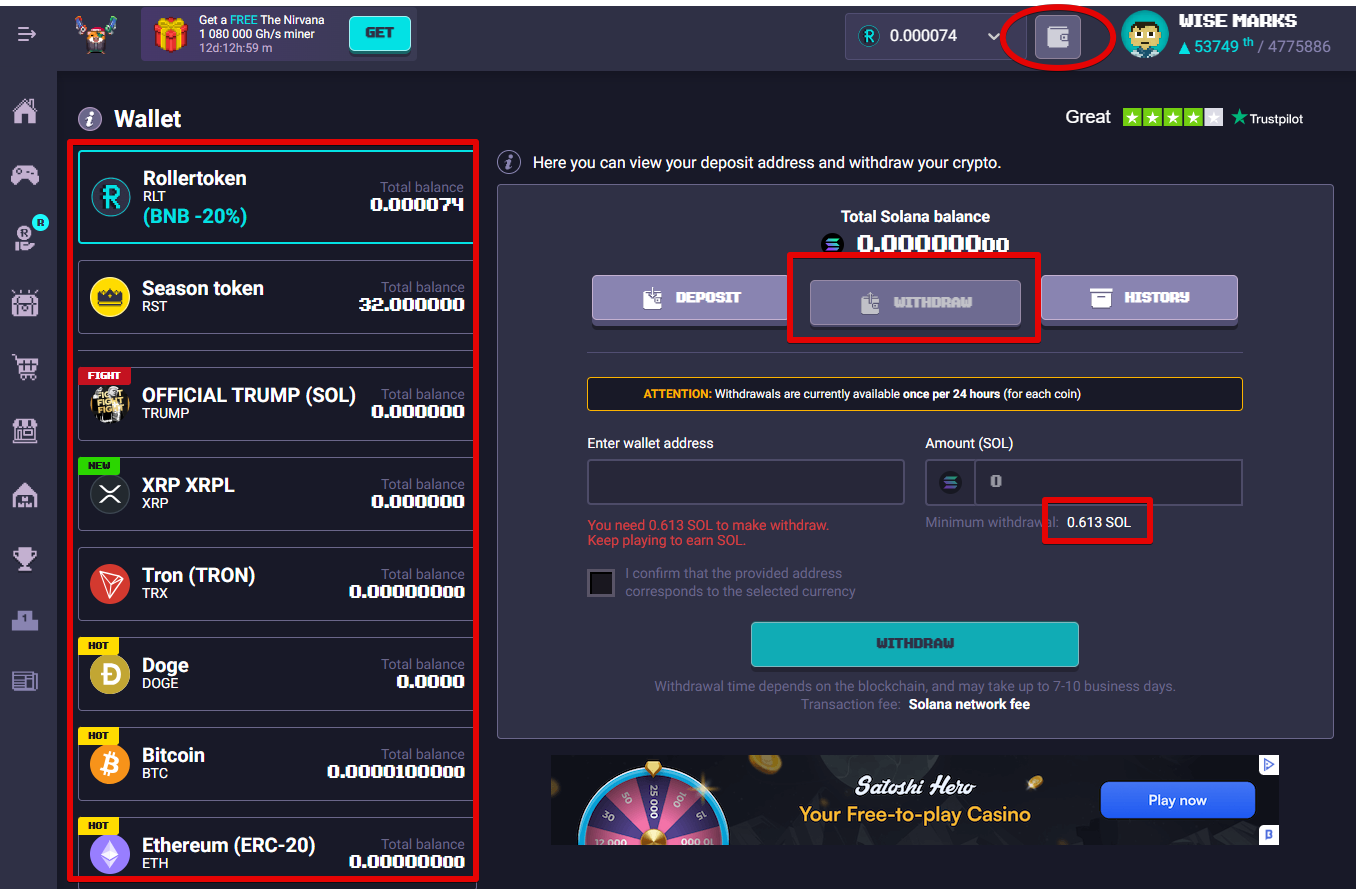Expand the sidebar menu icon
Screen dimensions: 1356x889
pos(27,34)
